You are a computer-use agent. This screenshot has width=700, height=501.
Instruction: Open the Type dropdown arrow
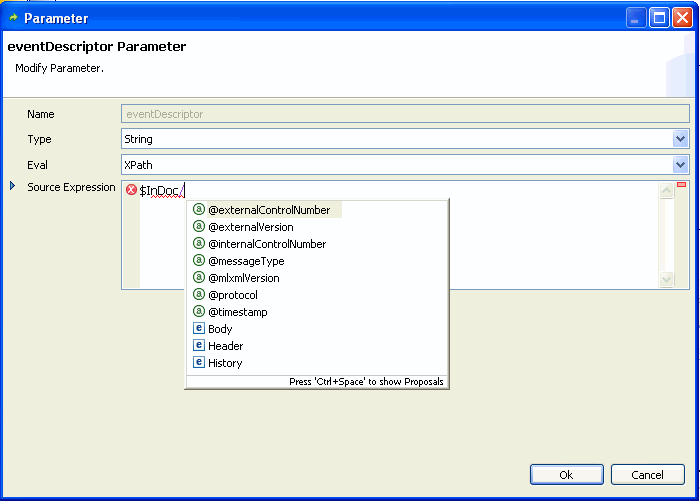(x=680, y=139)
